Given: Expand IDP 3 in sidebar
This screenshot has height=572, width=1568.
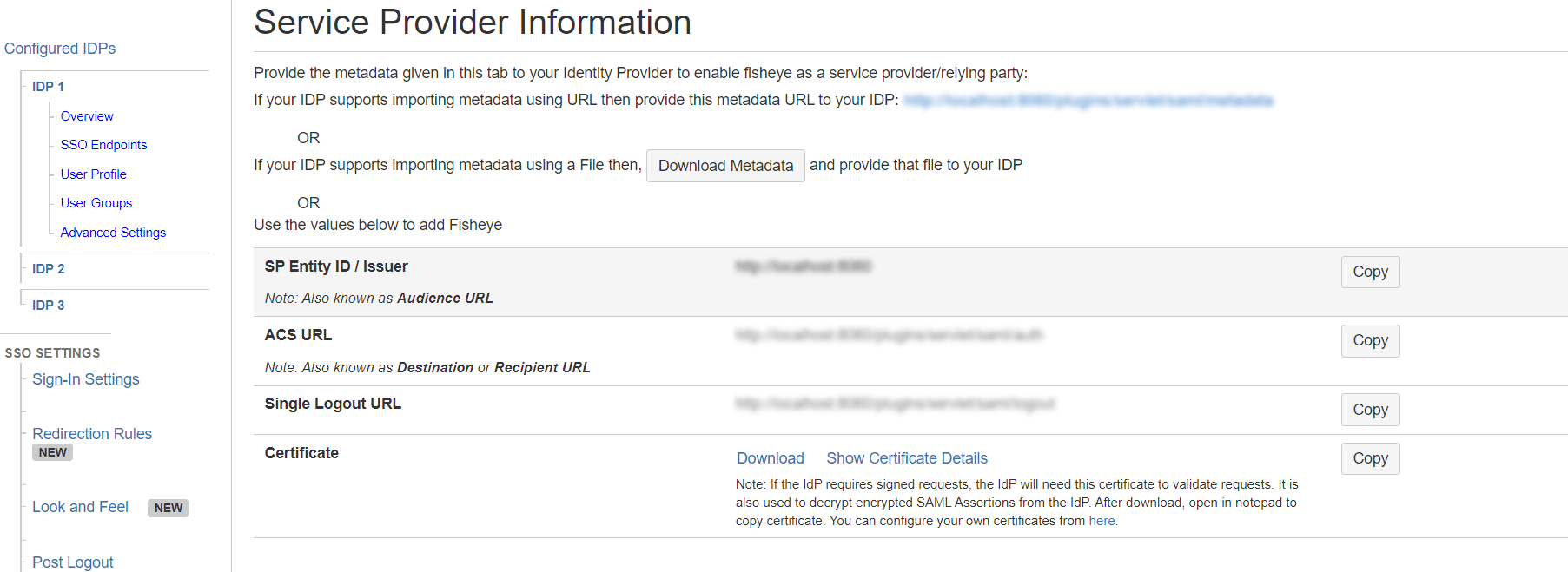Looking at the screenshot, I should [x=48, y=306].
